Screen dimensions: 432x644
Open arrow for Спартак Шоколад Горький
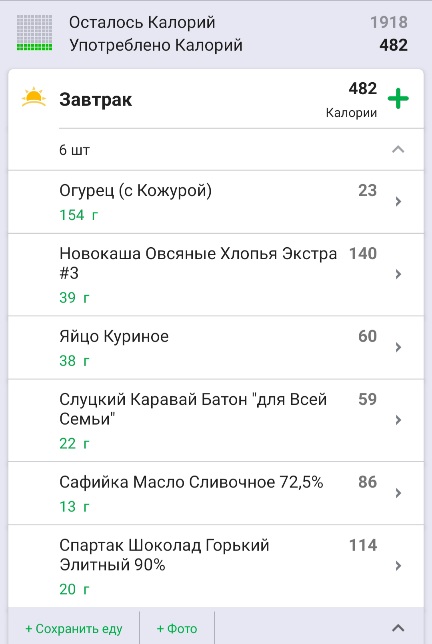click(398, 566)
